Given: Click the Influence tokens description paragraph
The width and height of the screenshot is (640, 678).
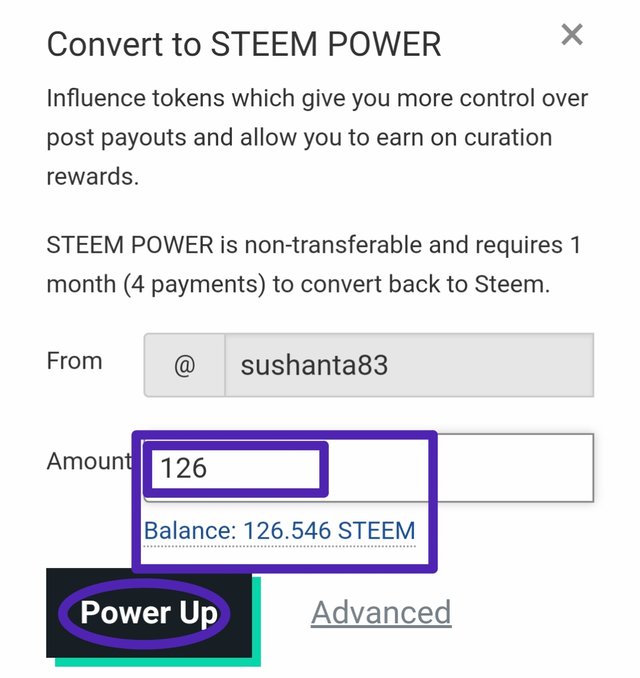Looking at the screenshot, I should click(x=317, y=137).
